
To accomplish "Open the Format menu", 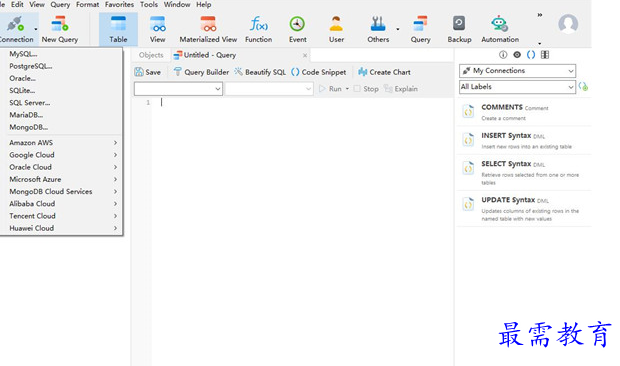I will pyautogui.click(x=87, y=4).
